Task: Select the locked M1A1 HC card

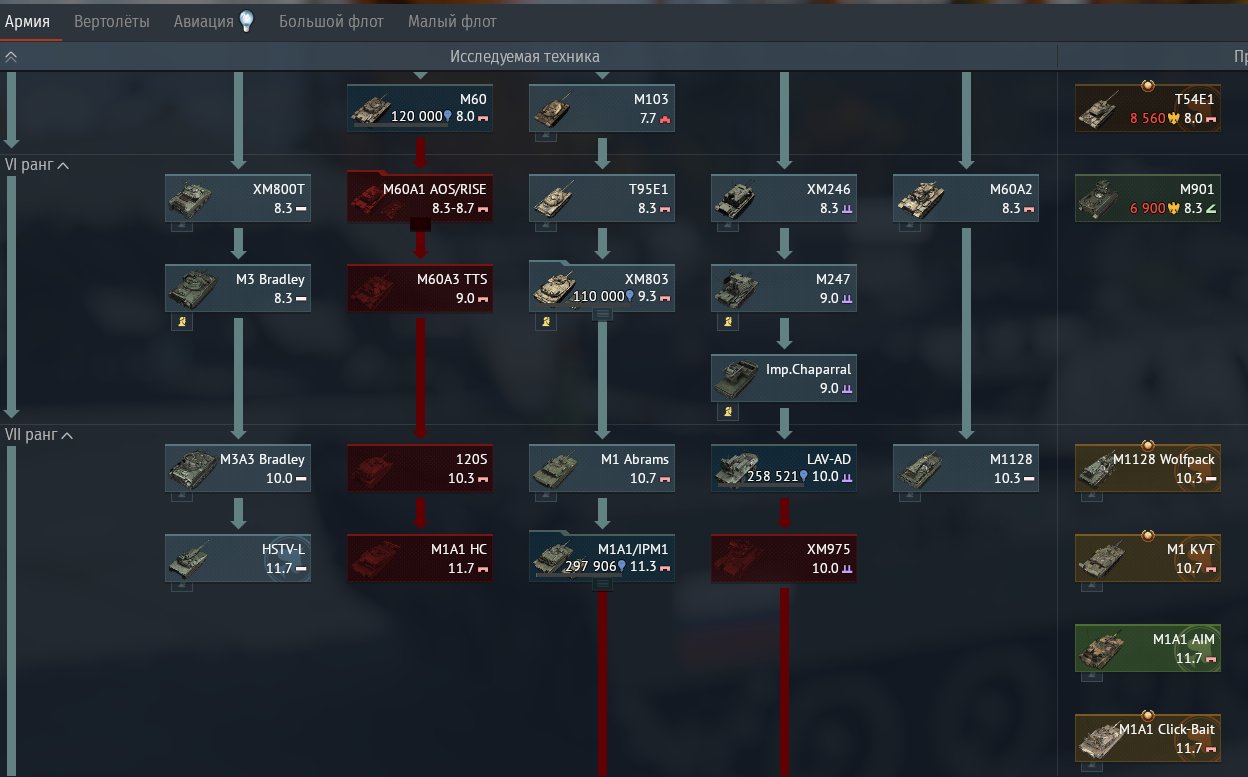Action: [x=420, y=557]
